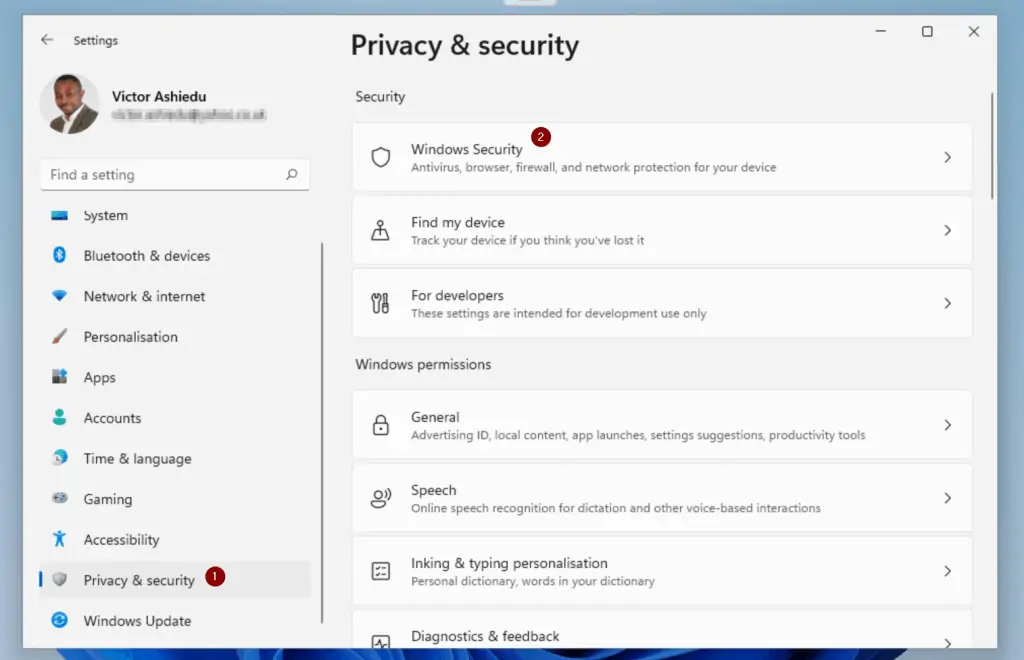Maximize the Settings window
The image size is (1024, 660).
[x=927, y=31]
